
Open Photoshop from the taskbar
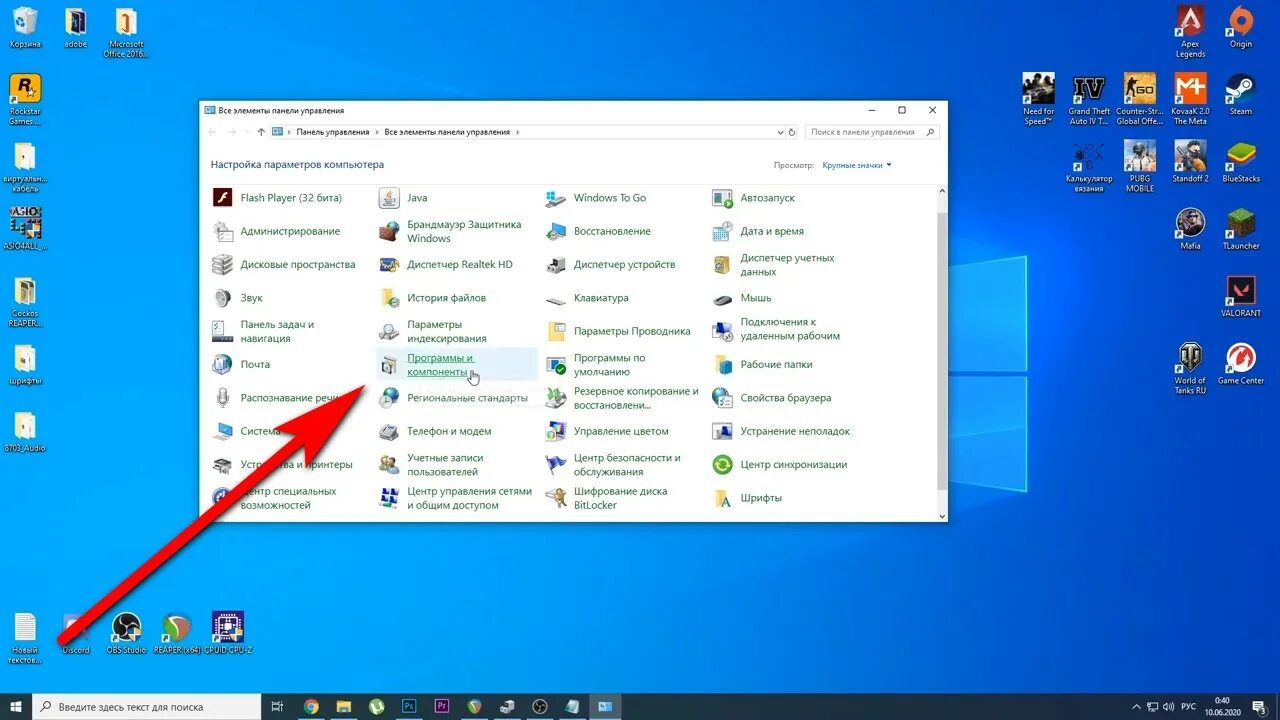click(409, 706)
